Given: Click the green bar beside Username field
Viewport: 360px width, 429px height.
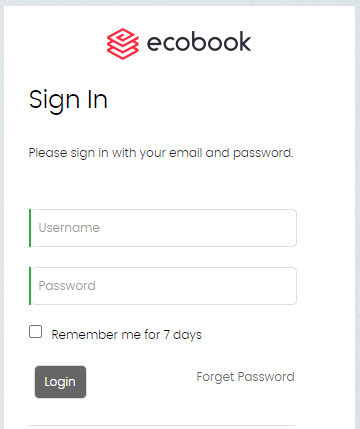Looking at the screenshot, I should click(30, 228).
